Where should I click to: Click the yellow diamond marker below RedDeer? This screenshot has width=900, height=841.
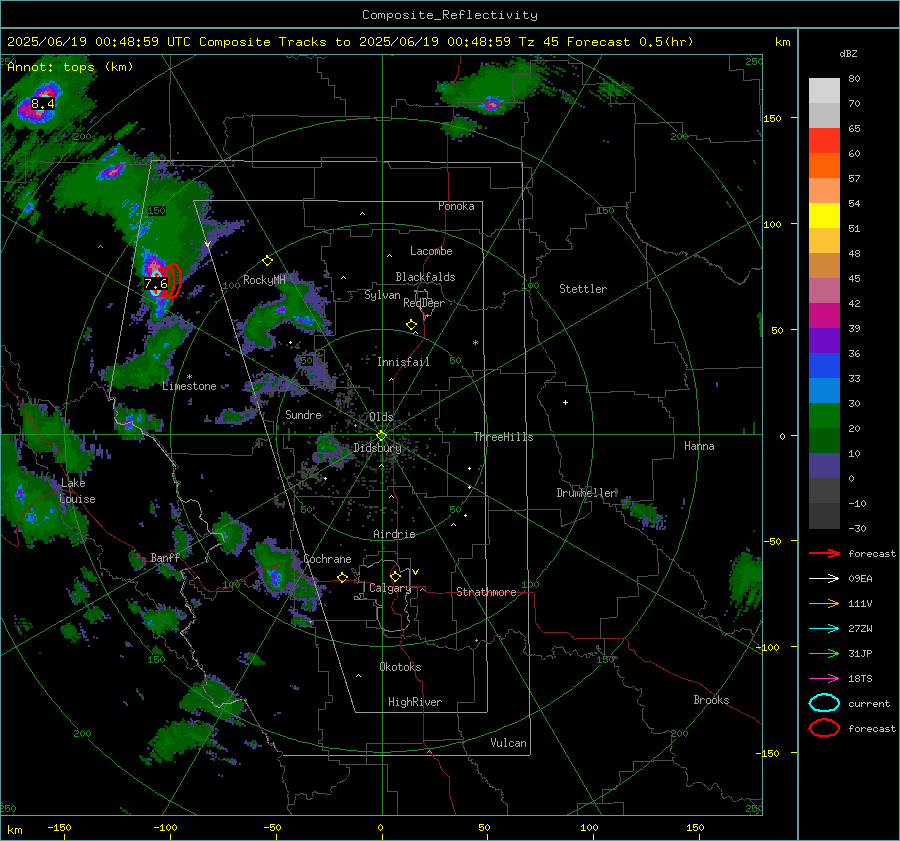point(411,325)
